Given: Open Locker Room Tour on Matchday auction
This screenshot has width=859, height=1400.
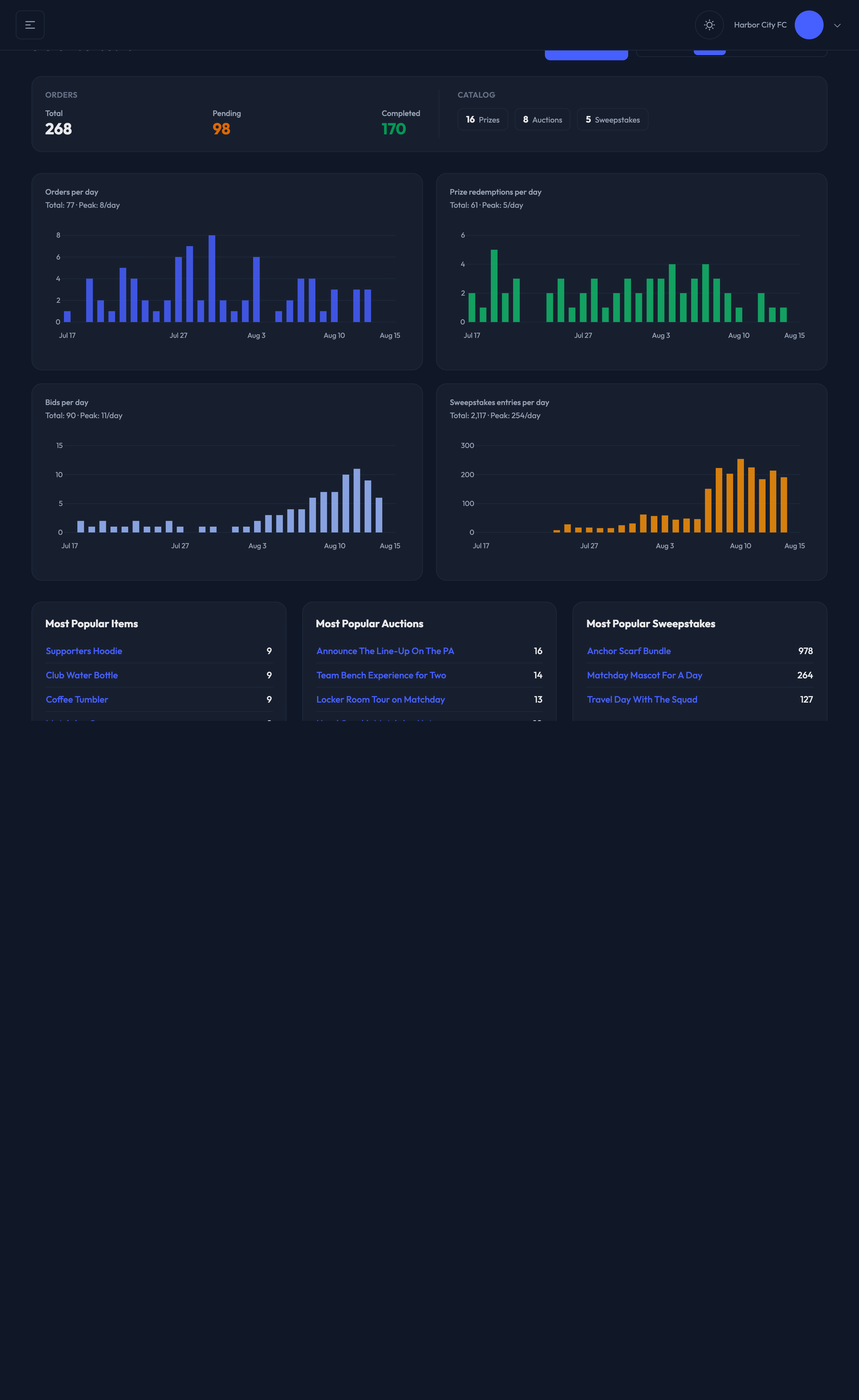Looking at the screenshot, I should pos(380,699).
